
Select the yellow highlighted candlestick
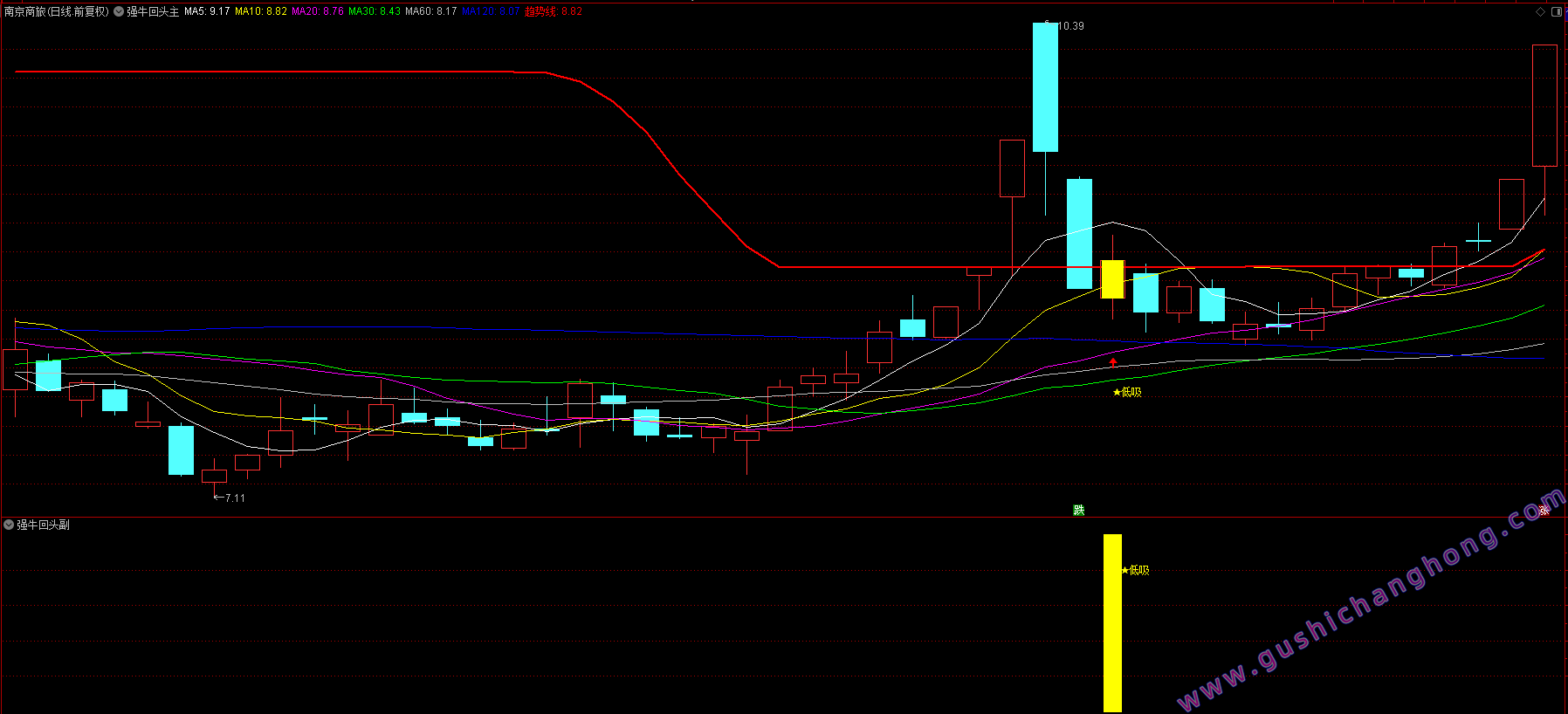click(1112, 278)
